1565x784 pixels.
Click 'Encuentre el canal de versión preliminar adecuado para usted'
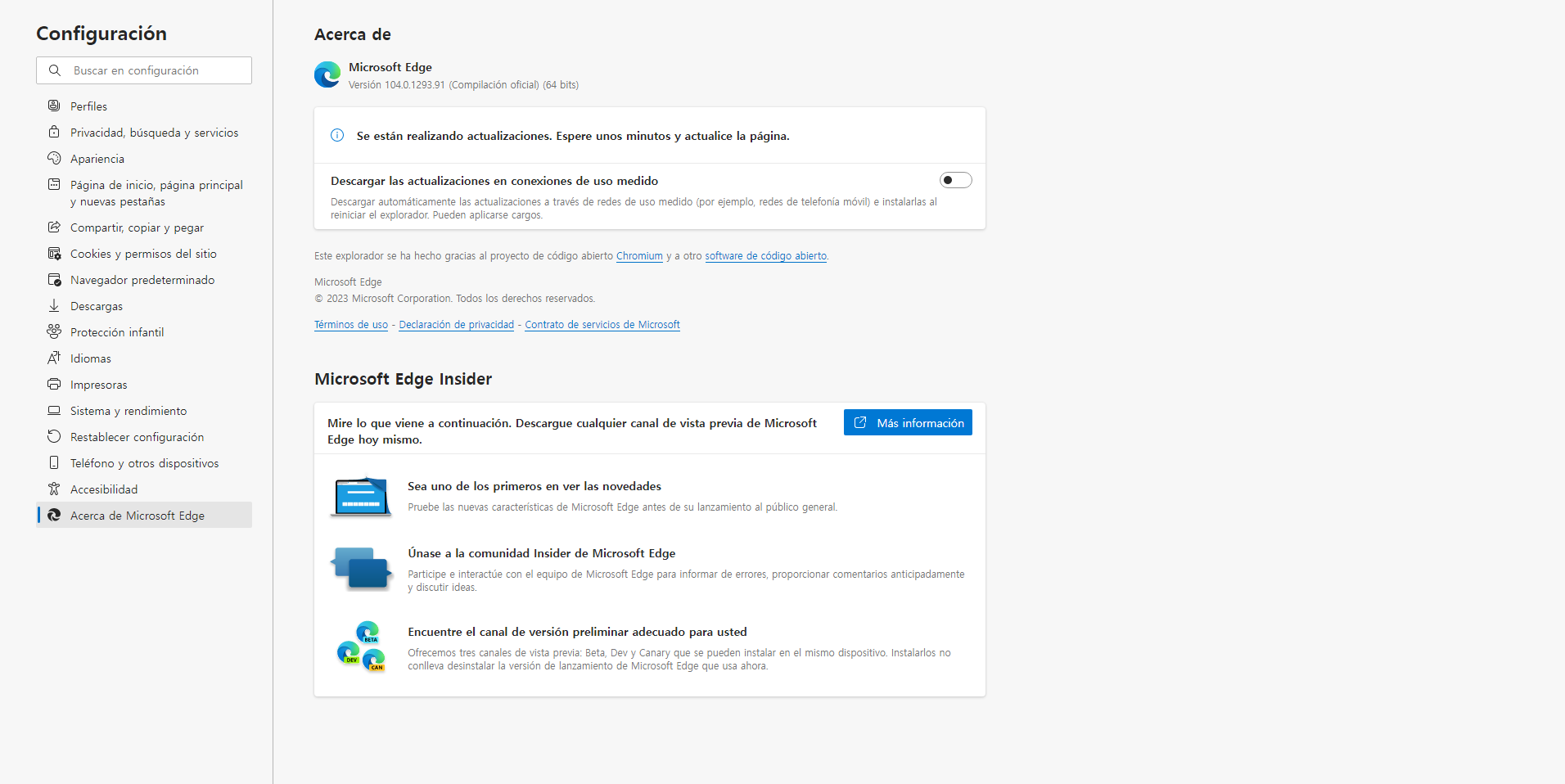[x=577, y=632]
